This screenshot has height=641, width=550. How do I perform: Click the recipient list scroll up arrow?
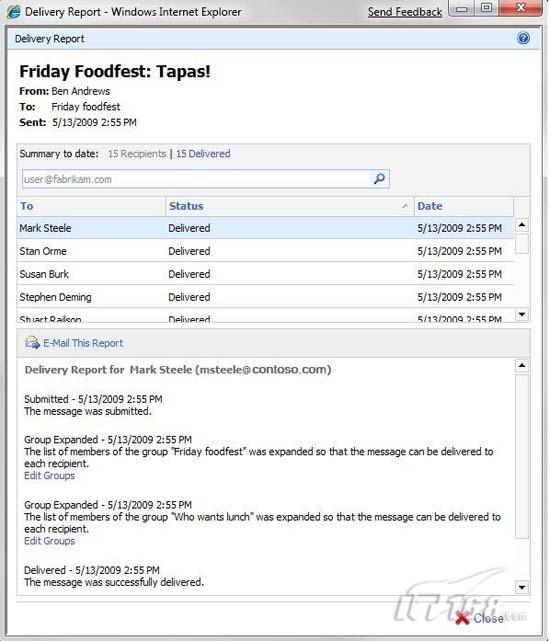(521, 225)
